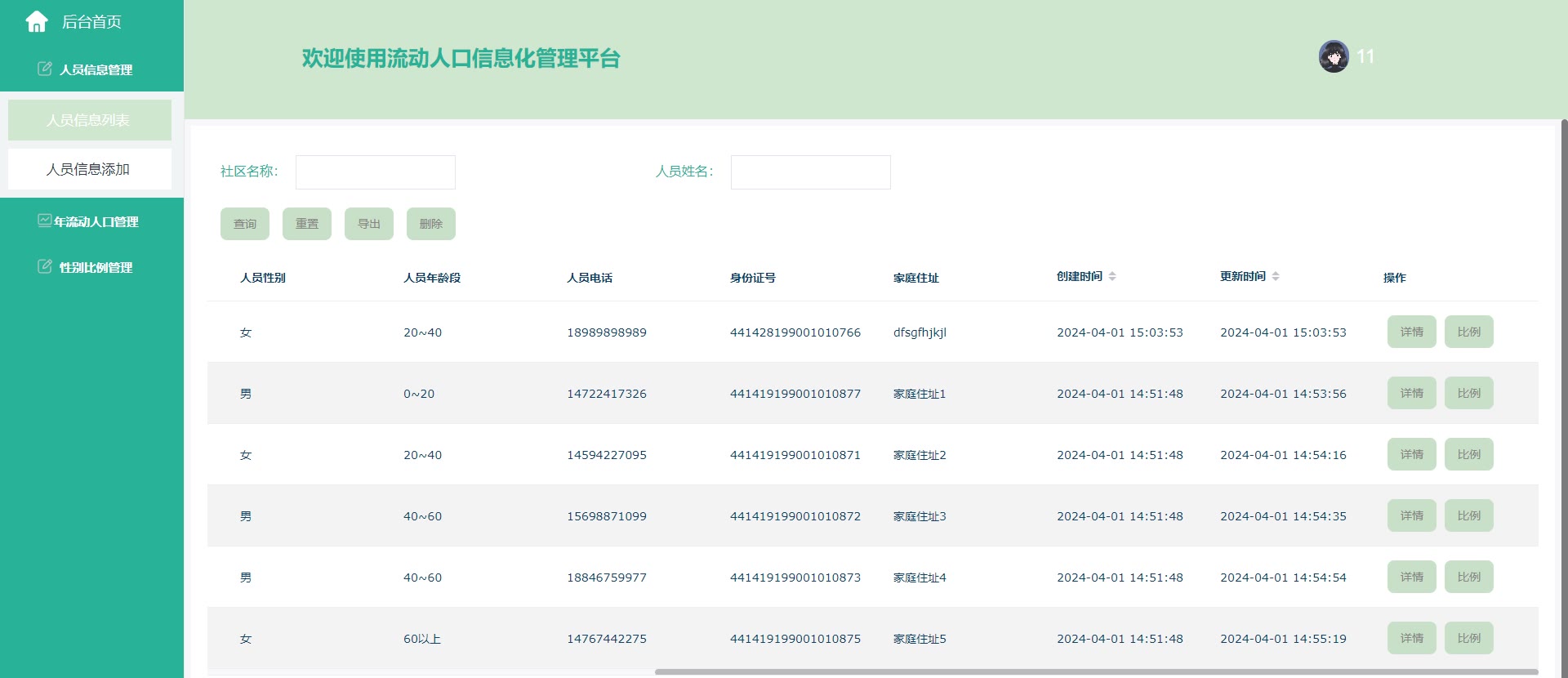This screenshot has width=1568, height=678.
Task: Click the 人员性别 column header
Action: 263,278
